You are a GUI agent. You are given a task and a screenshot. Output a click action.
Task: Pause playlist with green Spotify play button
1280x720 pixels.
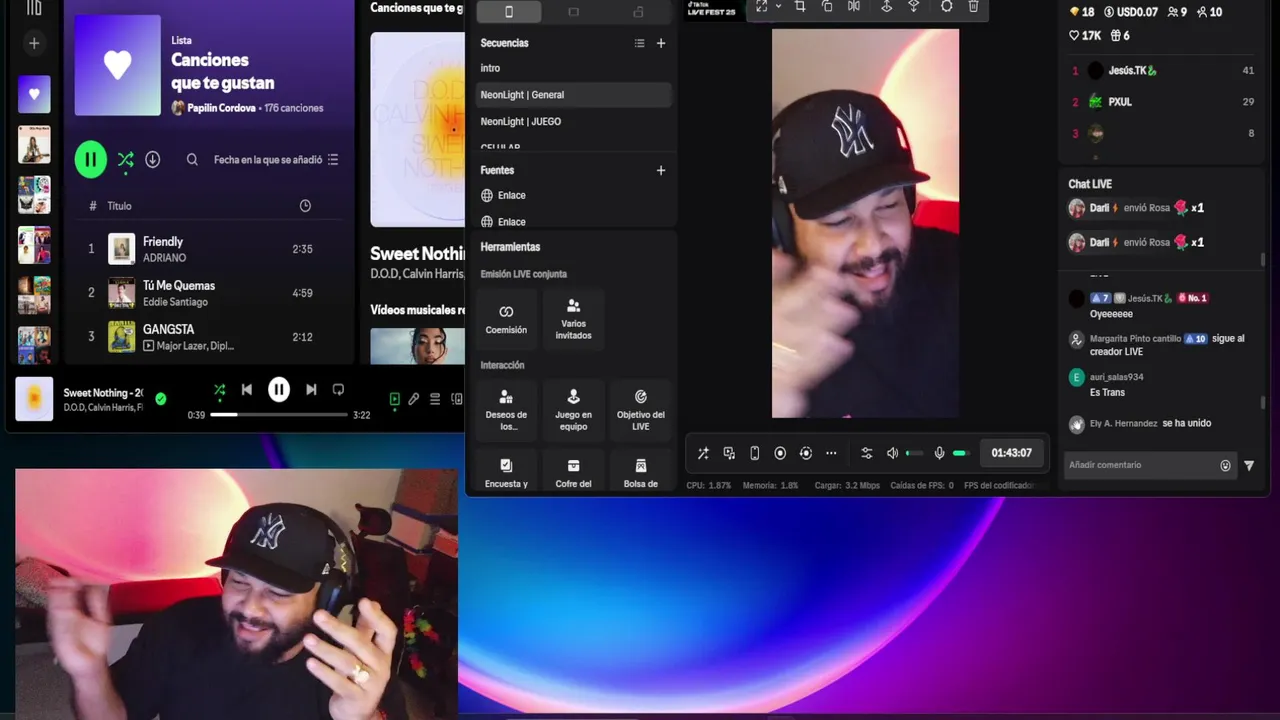(90, 159)
